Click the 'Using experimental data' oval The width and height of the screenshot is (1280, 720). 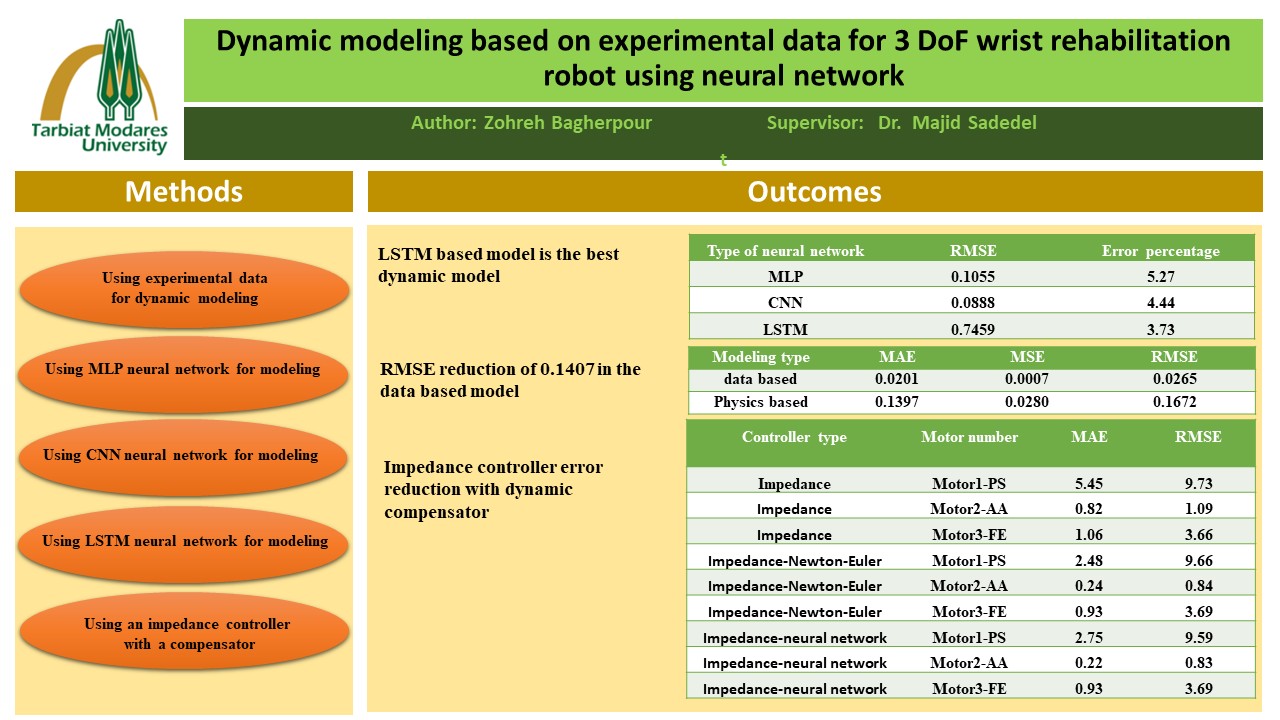184,288
